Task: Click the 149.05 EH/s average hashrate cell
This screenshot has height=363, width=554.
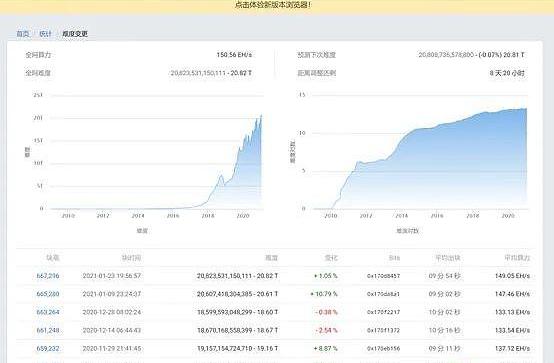Action: coord(512,276)
